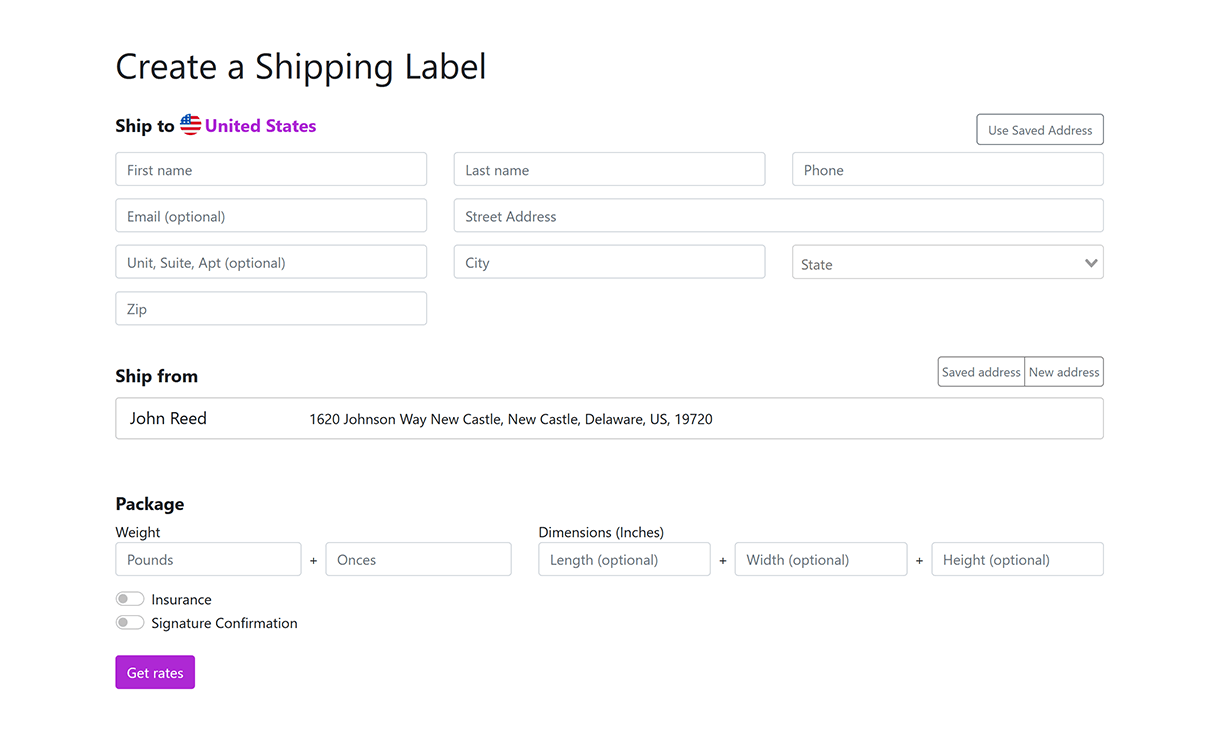Screen dimensions: 1219x735
Task: Focus the Height (optional) field
Action: (x=1017, y=560)
